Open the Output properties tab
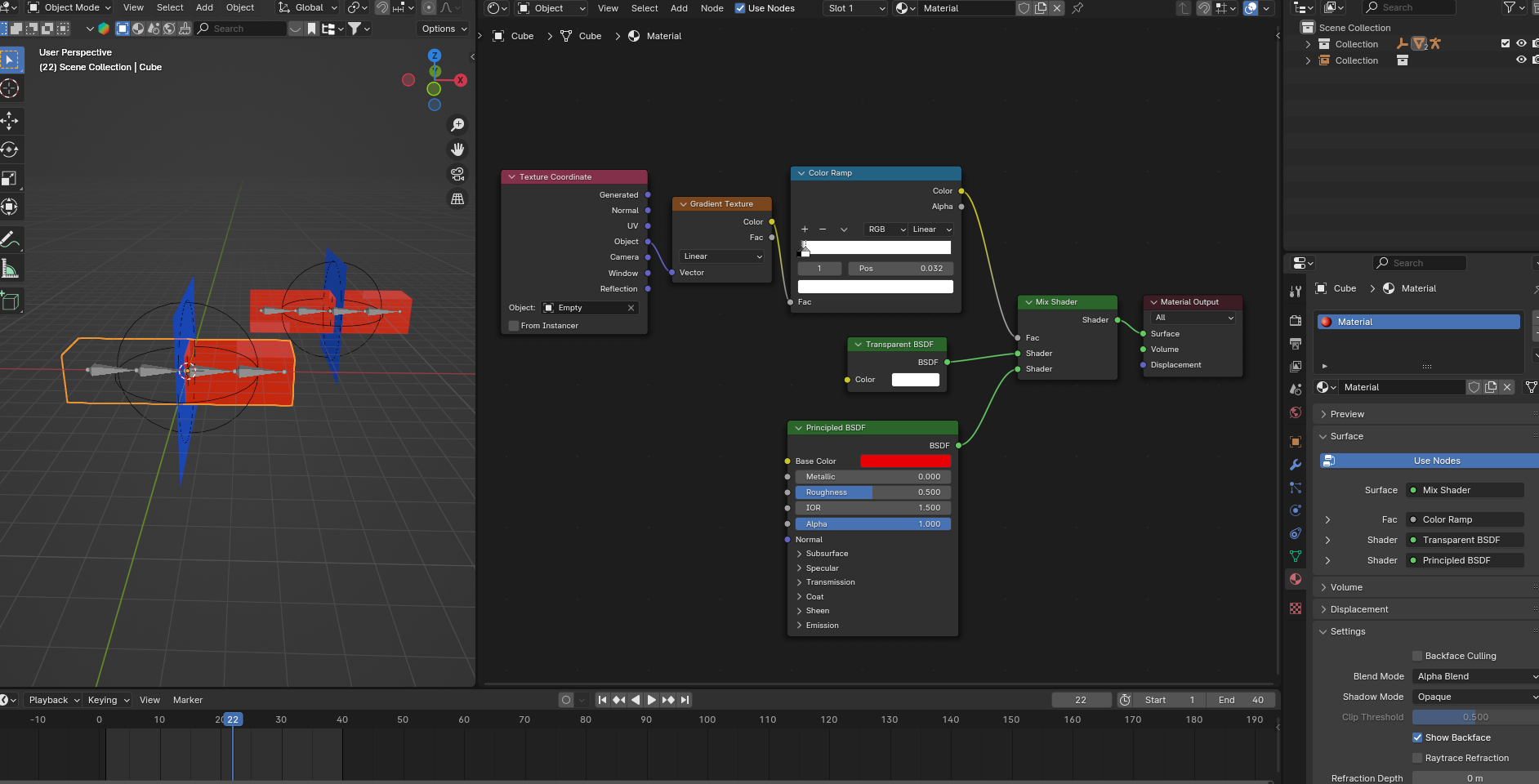 (x=1296, y=344)
